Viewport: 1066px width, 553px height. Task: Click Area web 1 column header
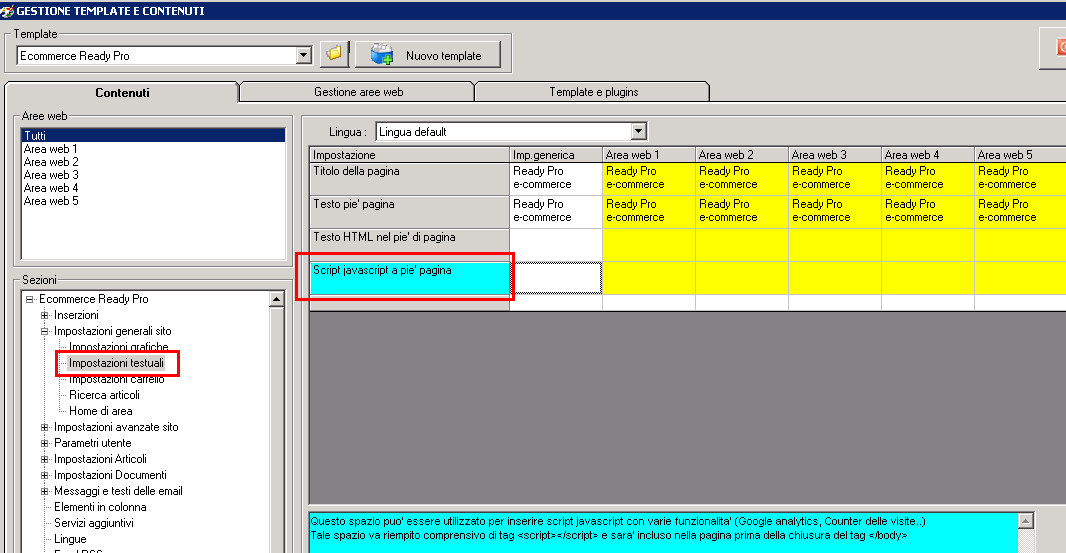[x=649, y=155]
